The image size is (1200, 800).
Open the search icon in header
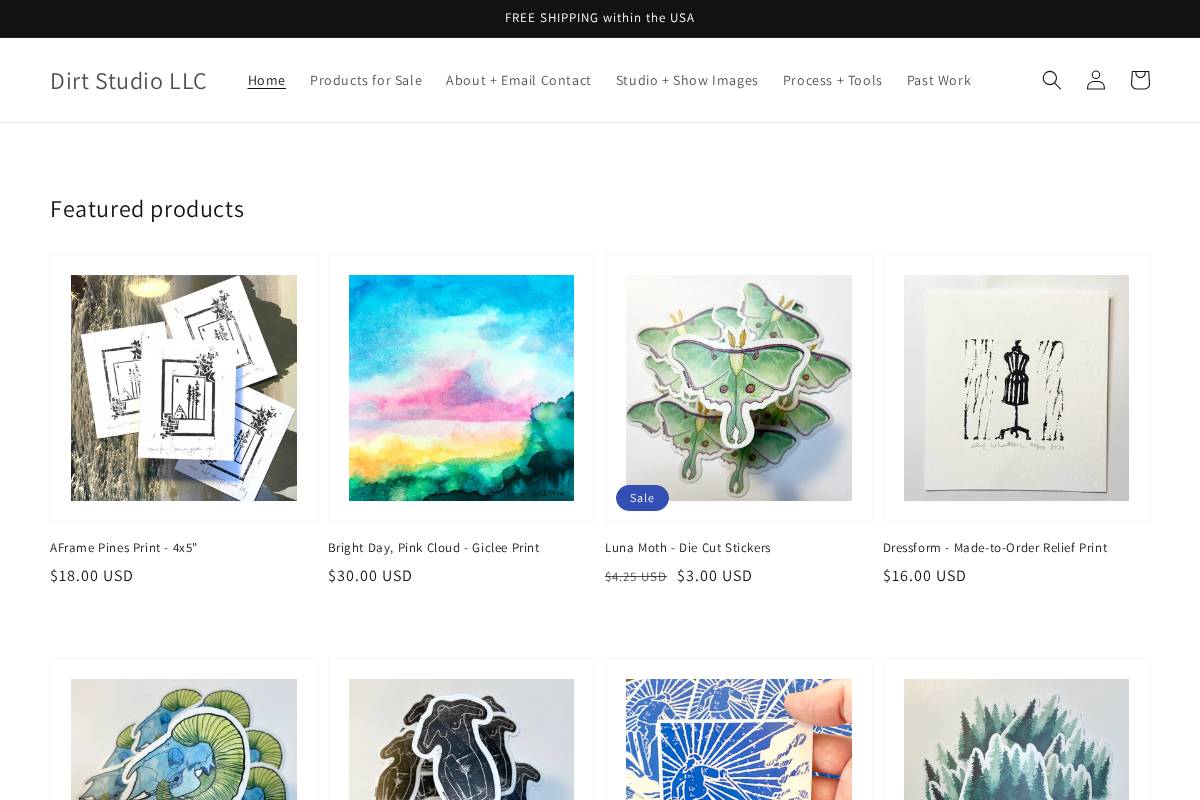(x=1051, y=80)
